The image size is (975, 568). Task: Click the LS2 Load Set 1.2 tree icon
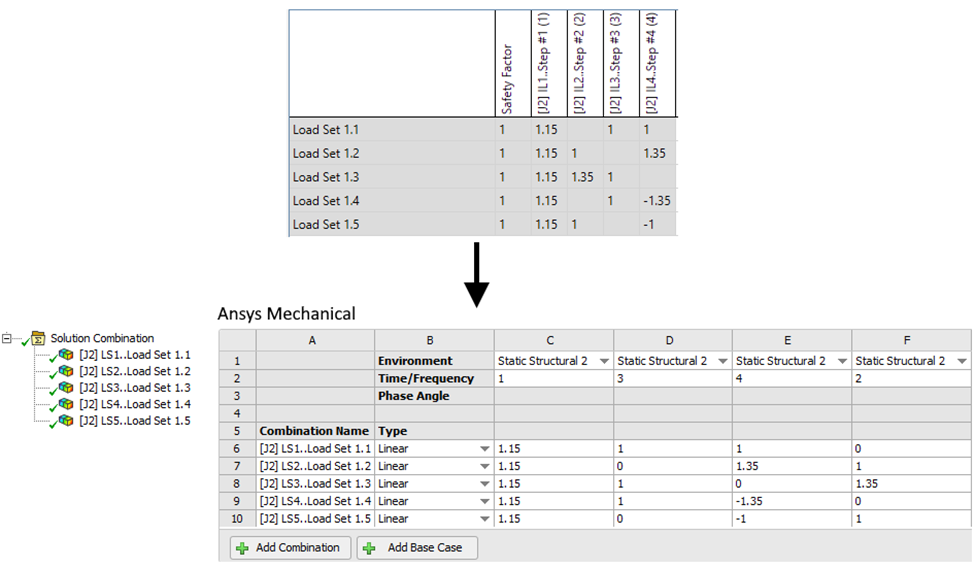click(x=66, y=371)
